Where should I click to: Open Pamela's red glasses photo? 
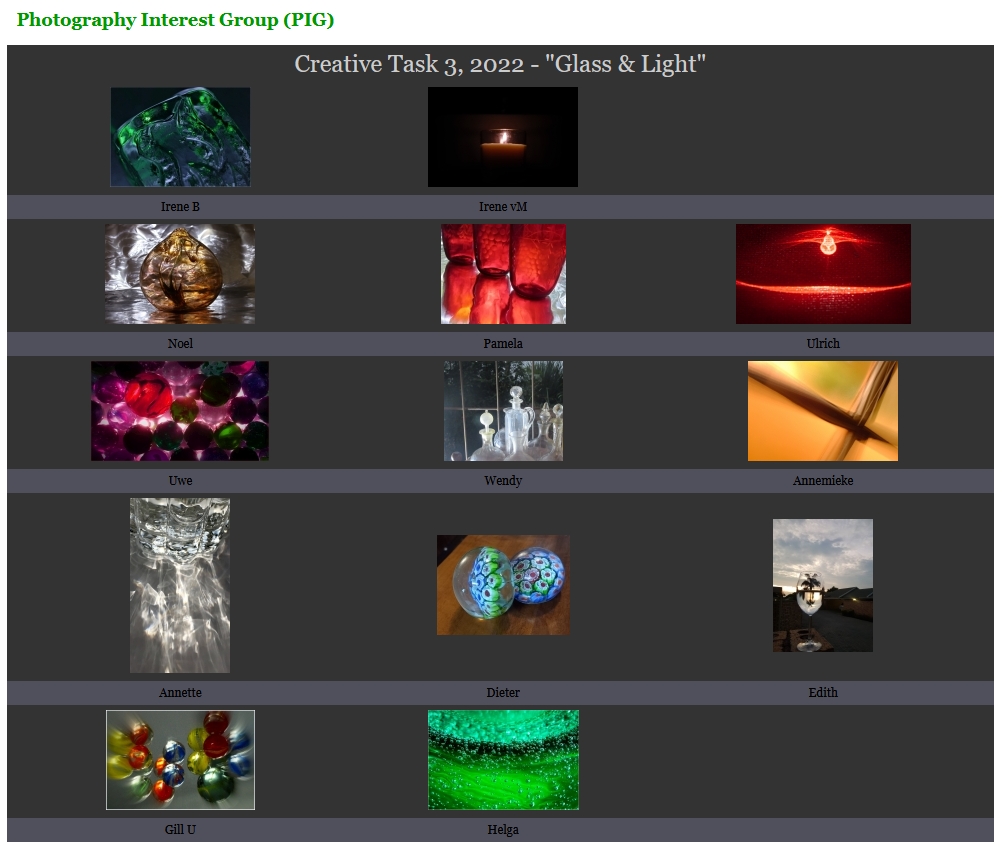[x=504, y=274]
